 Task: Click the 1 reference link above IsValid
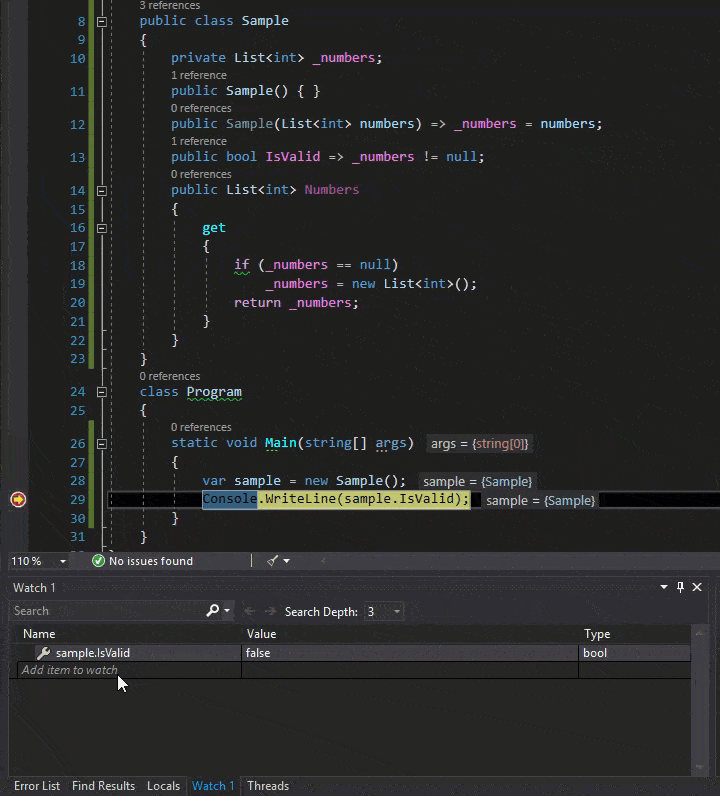[x=199, y=141]
